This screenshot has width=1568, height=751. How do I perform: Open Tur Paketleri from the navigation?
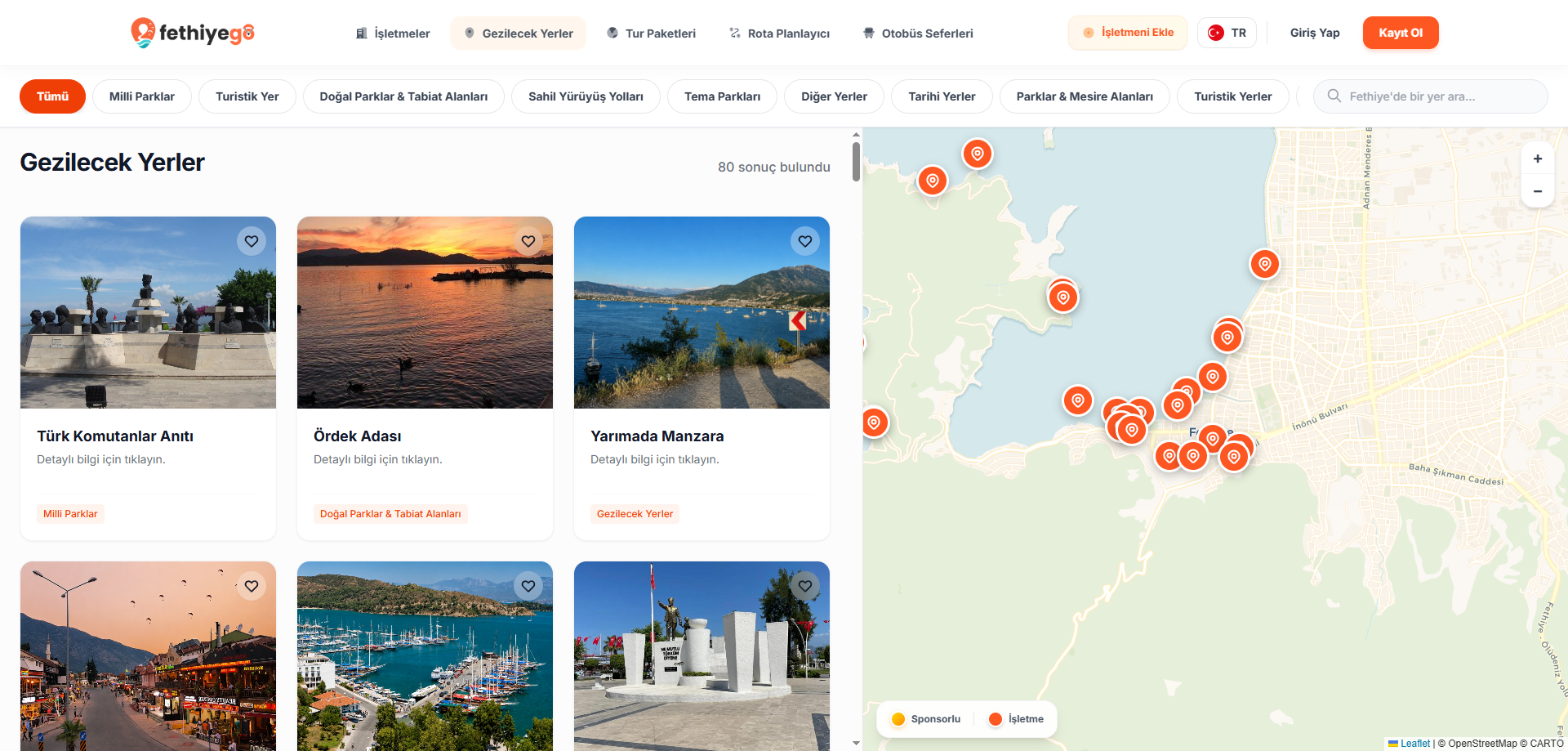click(x=651, y=33)
